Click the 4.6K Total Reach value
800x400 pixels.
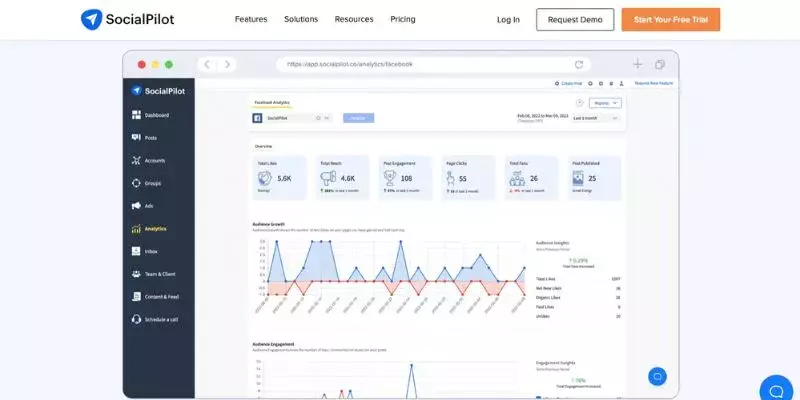pyautogui.click(x=347, y=179)
